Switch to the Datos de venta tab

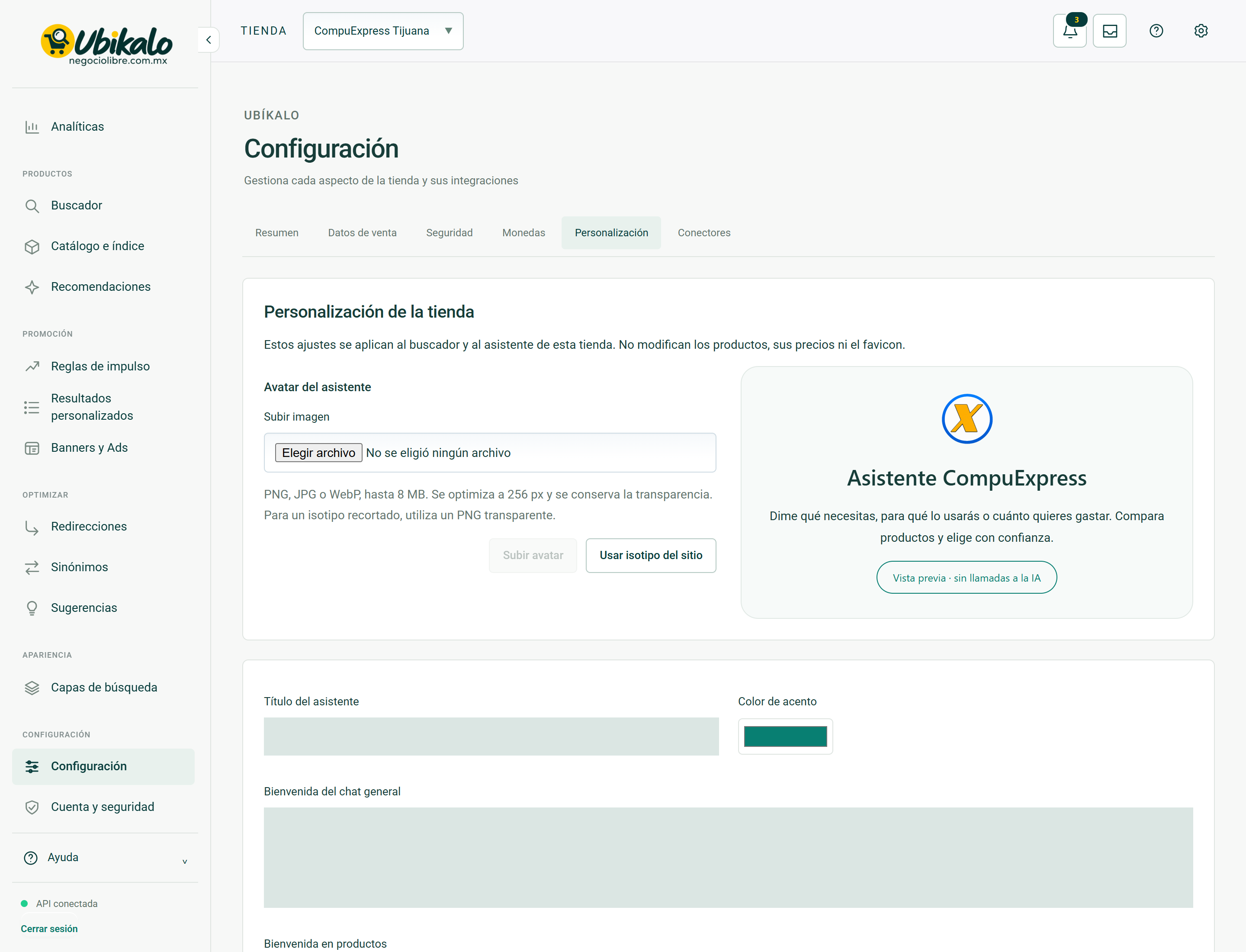tap(362, 233)
